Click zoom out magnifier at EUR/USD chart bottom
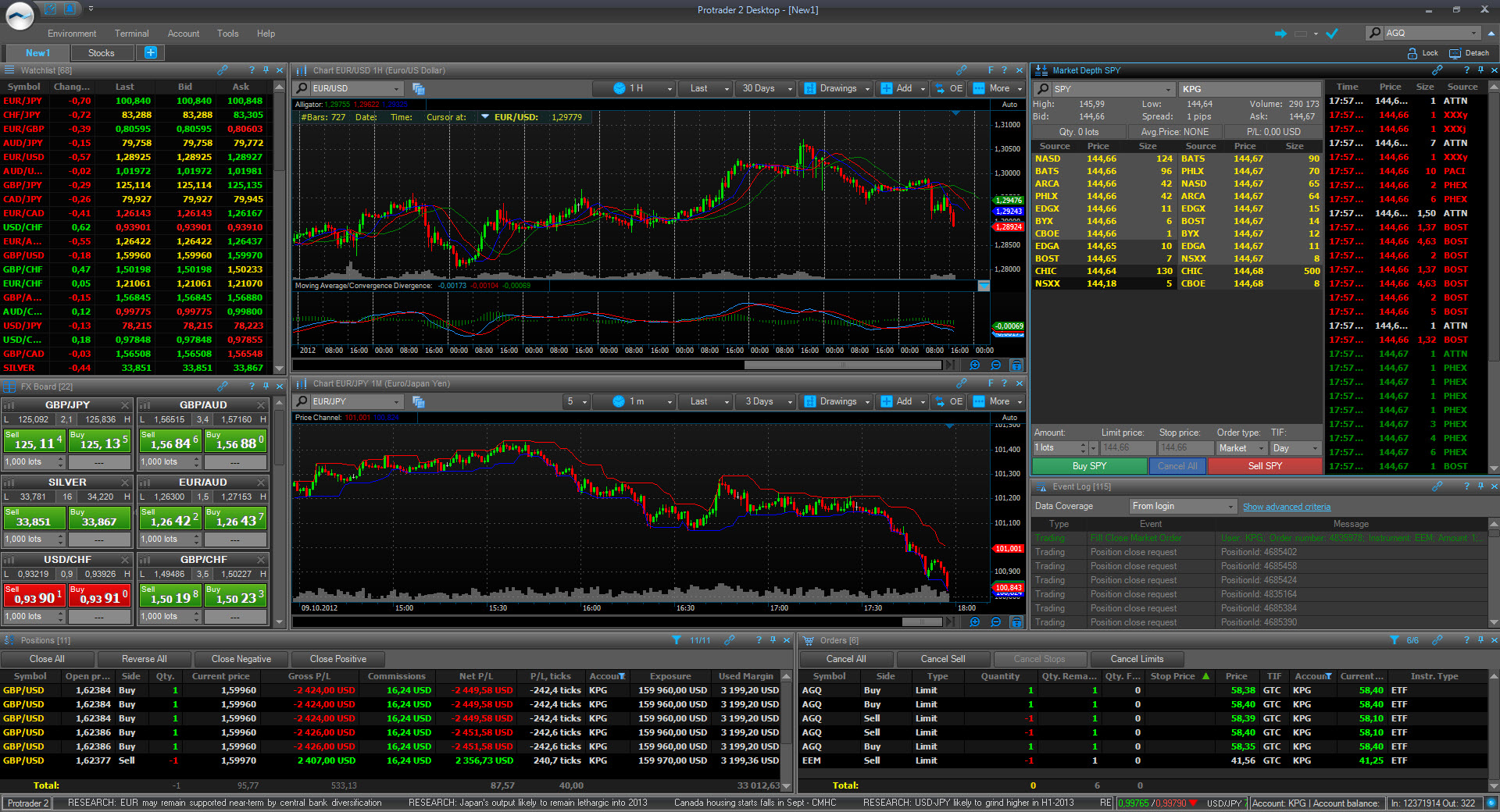The image size is (1500, 812). [x=995, y=365]
